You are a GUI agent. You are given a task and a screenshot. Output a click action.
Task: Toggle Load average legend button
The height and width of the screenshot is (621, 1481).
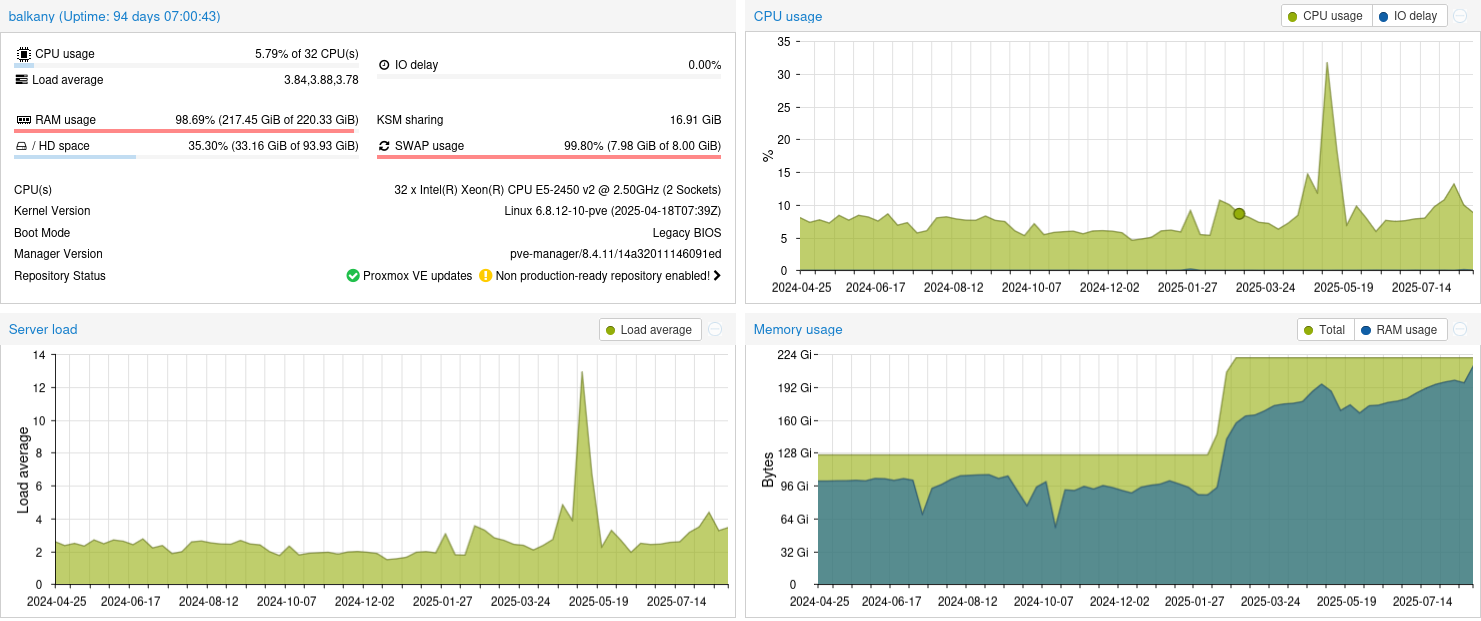648,330
